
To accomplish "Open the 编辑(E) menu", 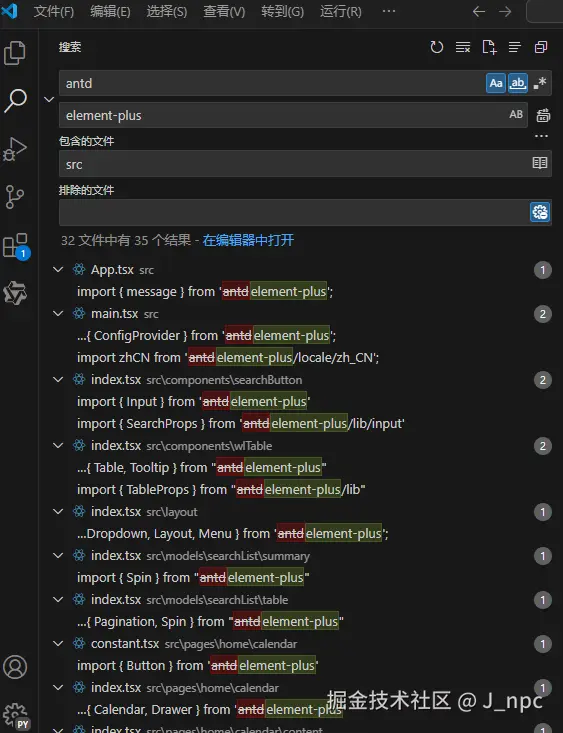I will pyautogui.click(x=110, y=11).
